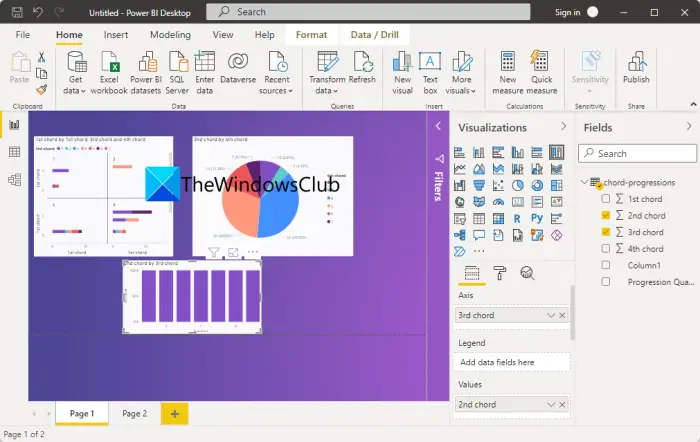Screen dimensions: 700x442
Task: Select the treemap visualization icon
Action: pyautogui.click(x=556, y=185)
